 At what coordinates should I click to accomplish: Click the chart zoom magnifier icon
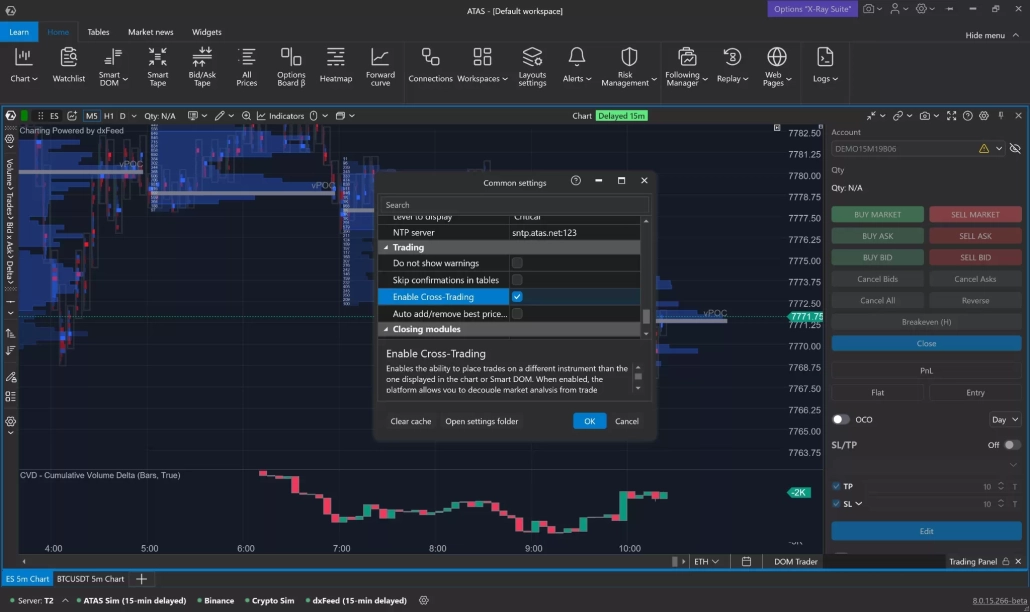click(246, 116)
